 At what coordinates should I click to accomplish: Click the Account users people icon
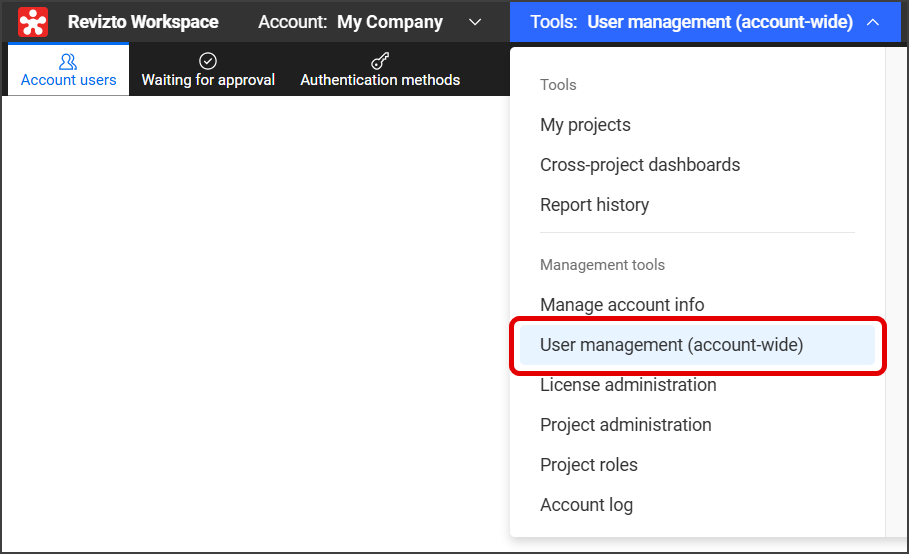click(68, 61)
